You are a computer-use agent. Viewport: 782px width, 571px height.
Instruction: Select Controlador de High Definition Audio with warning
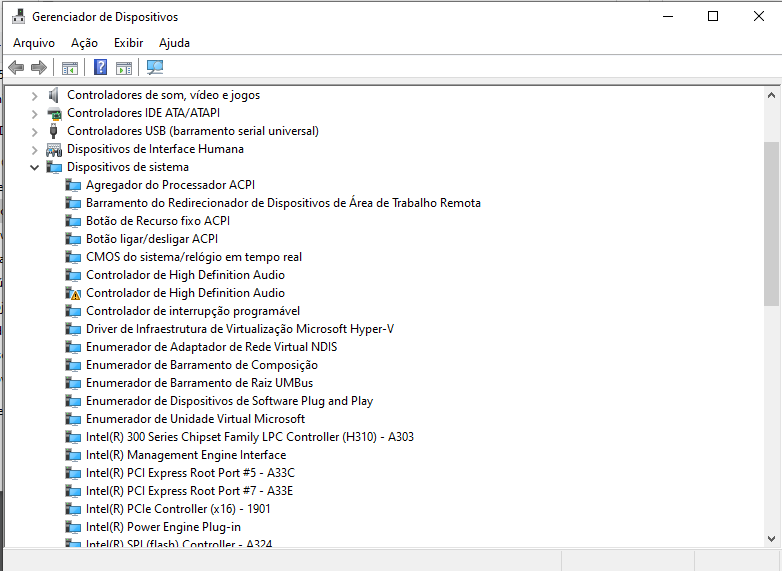point(186,293)
